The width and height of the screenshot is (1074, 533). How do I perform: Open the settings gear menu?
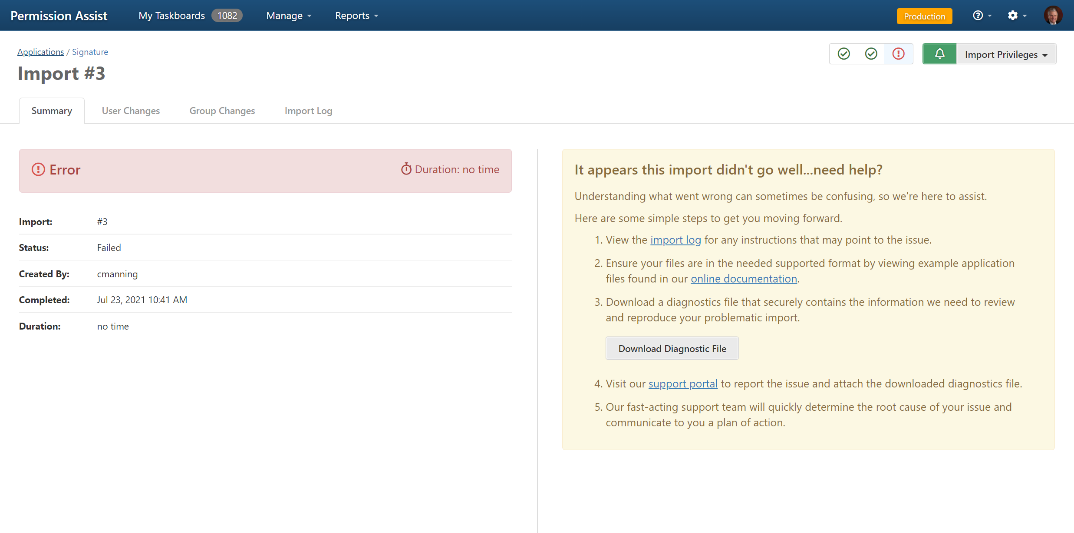1016,16
